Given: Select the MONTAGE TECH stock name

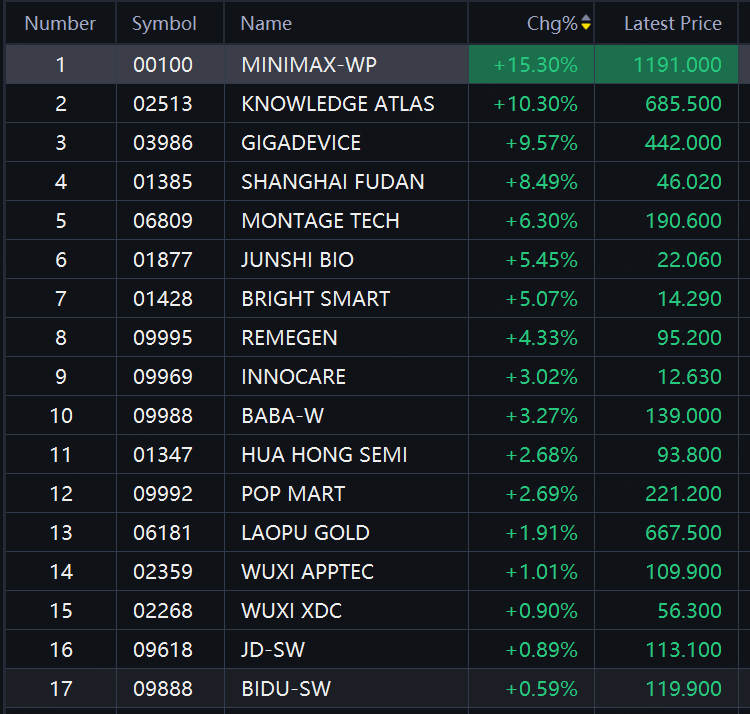Looking at the screenshot, I should (320, 221).
